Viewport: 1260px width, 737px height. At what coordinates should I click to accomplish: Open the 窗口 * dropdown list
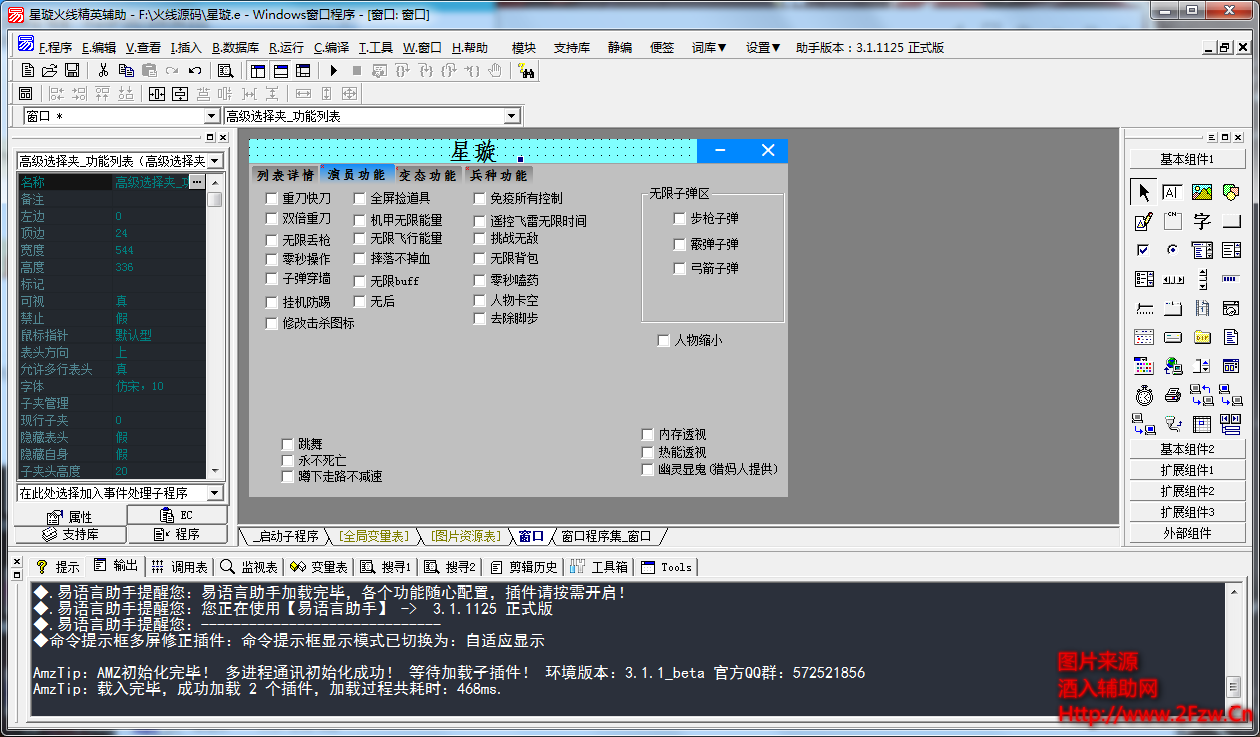coord(211,117)
